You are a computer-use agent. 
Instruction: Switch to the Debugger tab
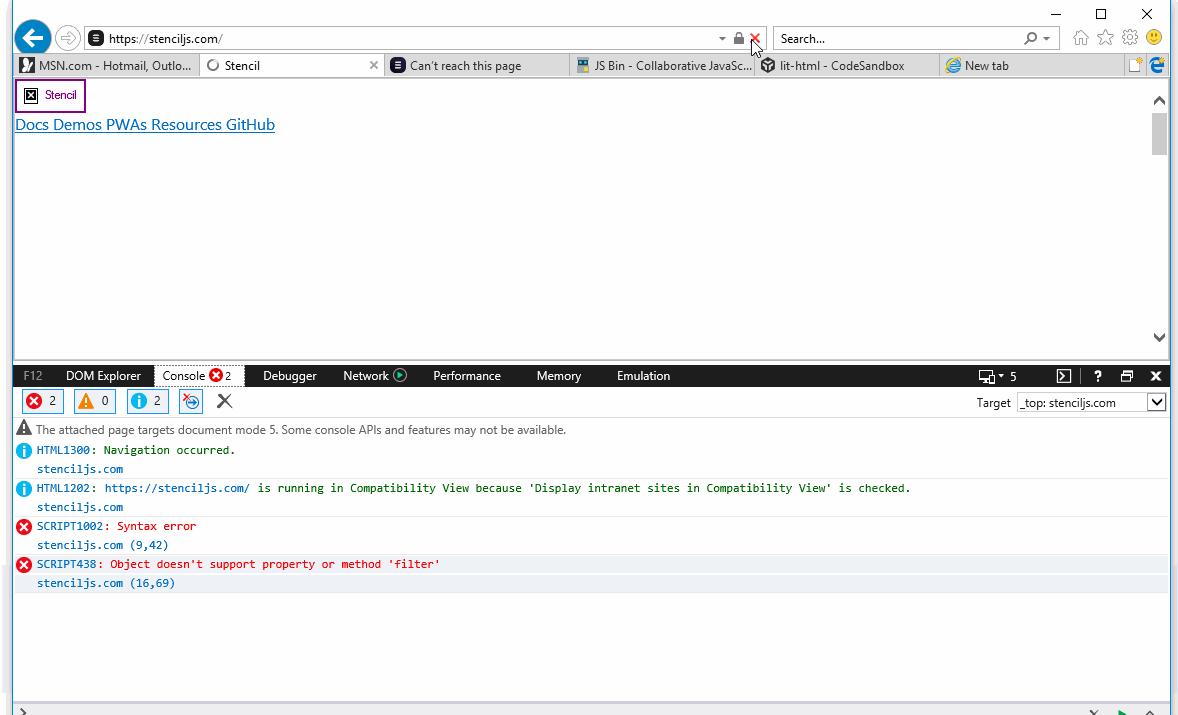pos(289,375)
